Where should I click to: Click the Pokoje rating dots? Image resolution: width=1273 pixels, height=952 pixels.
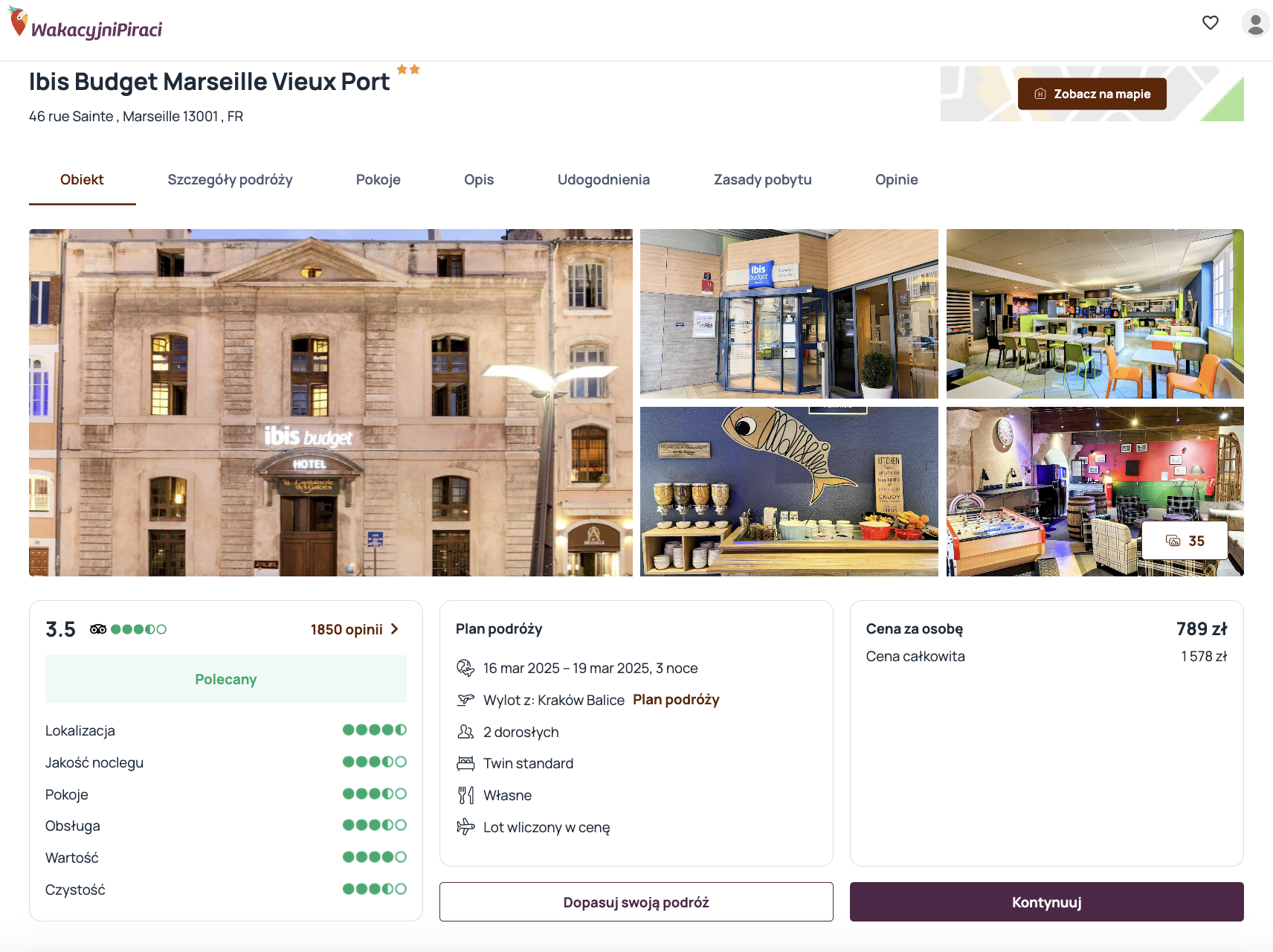[375, 794]
